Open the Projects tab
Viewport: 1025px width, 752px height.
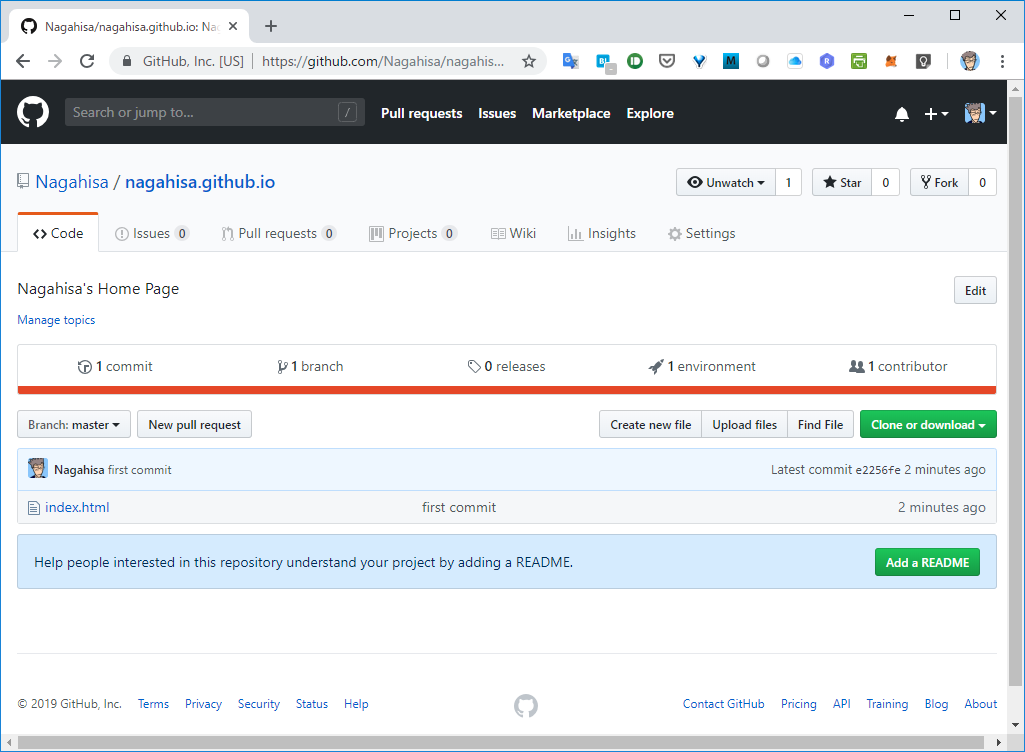tap(412, 233)
